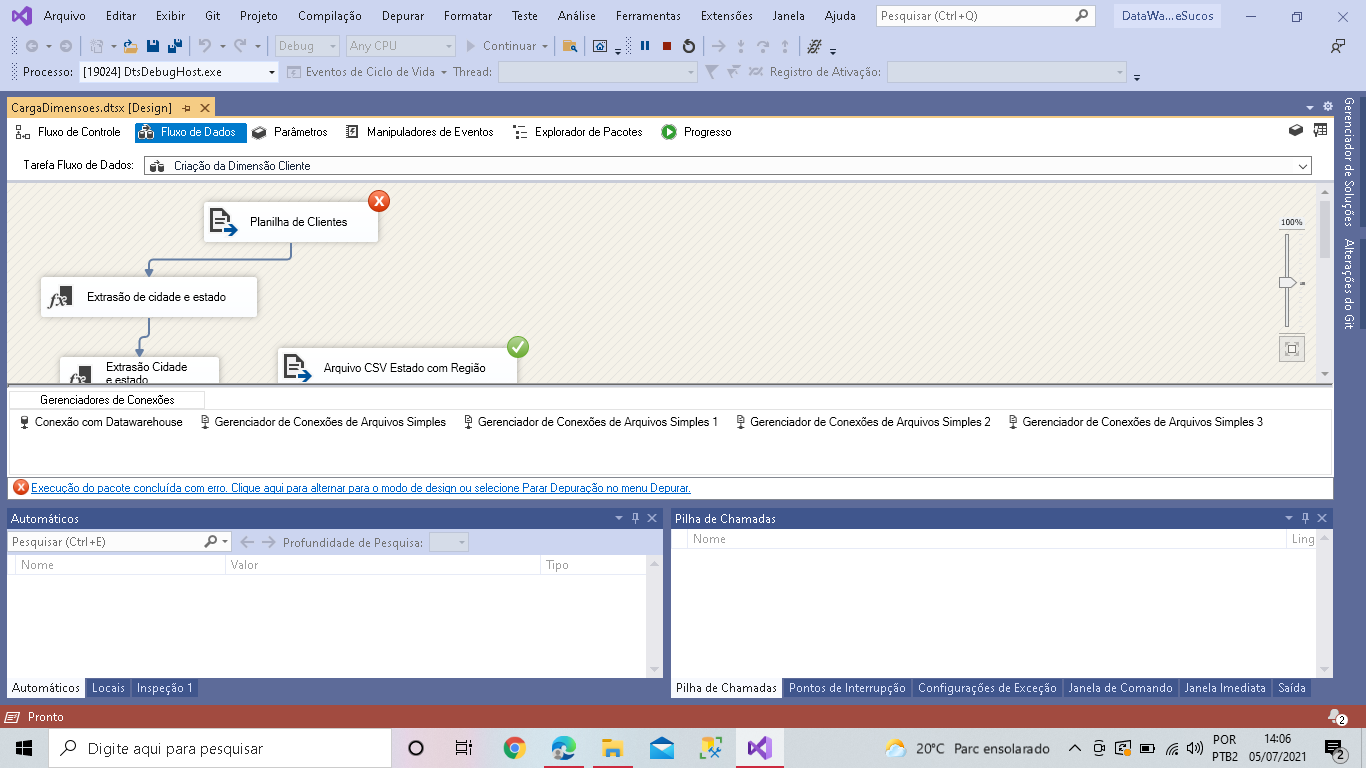This screenshot has width=1366, height=768.
Task: Click the Visual Studio logo icon
Action: point(21,15)
